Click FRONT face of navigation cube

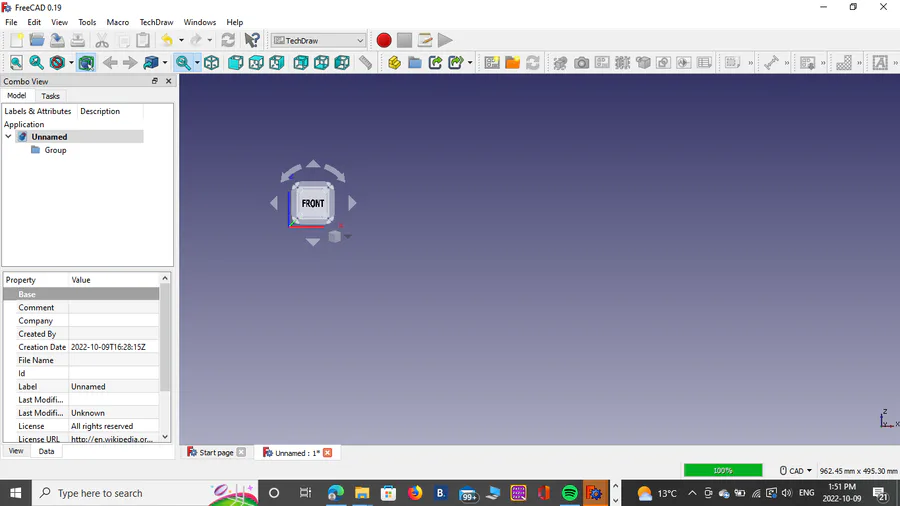point(313,203)
